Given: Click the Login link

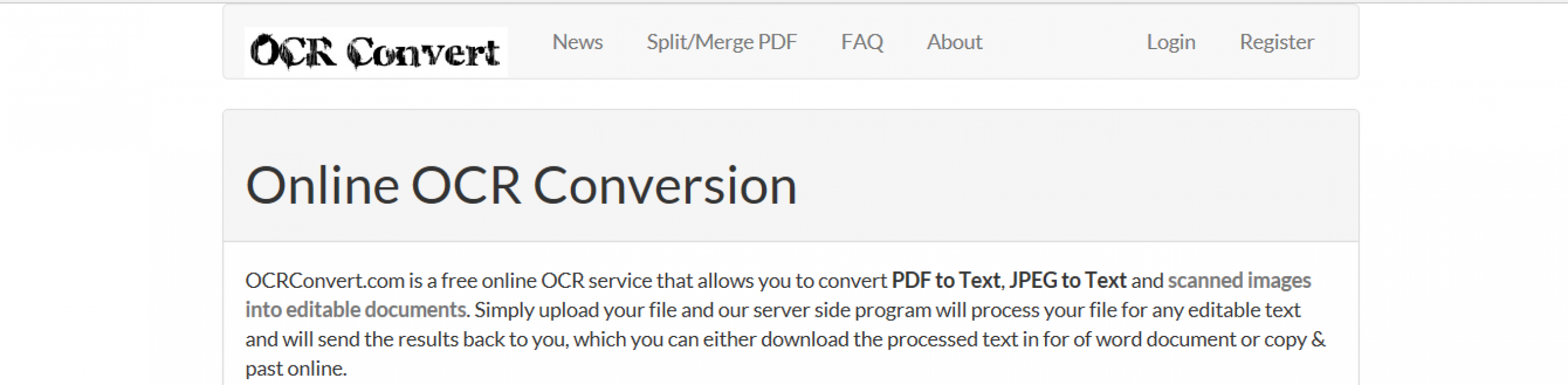Looking at the screenshot, I should point(1171,42).
